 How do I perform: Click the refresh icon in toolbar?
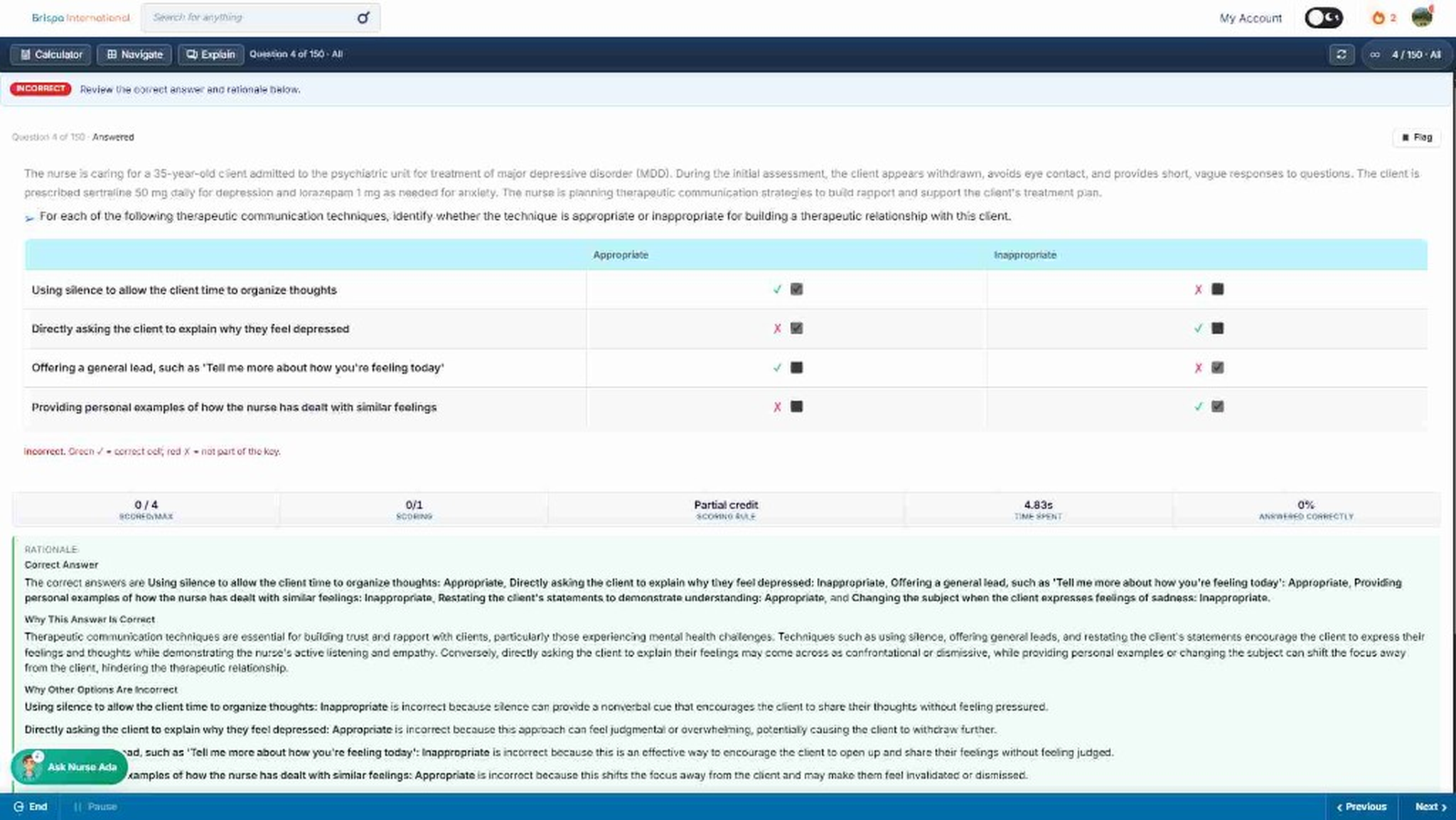(1341, 54)
